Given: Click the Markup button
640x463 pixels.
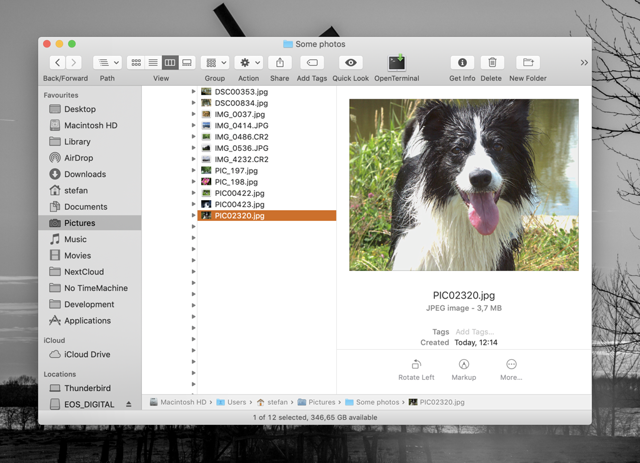Looking at the screenshot, I should click(464, 370).
